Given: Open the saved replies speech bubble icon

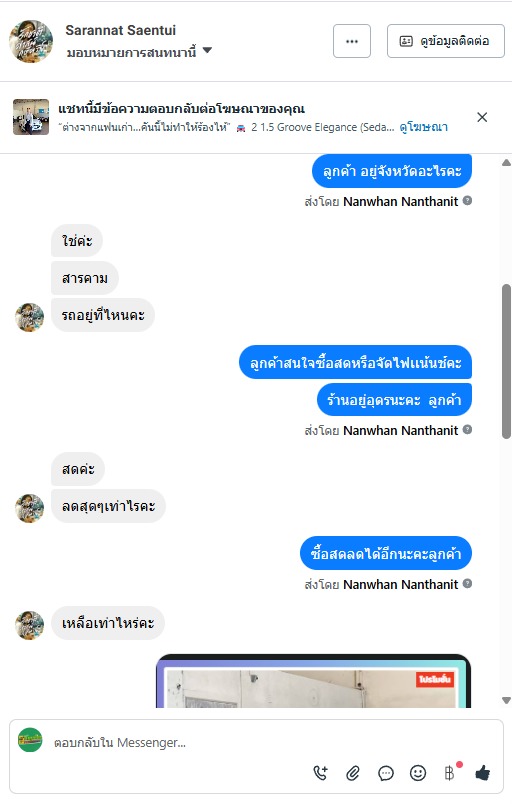Looking at the screenshot, I should point(385,773).
